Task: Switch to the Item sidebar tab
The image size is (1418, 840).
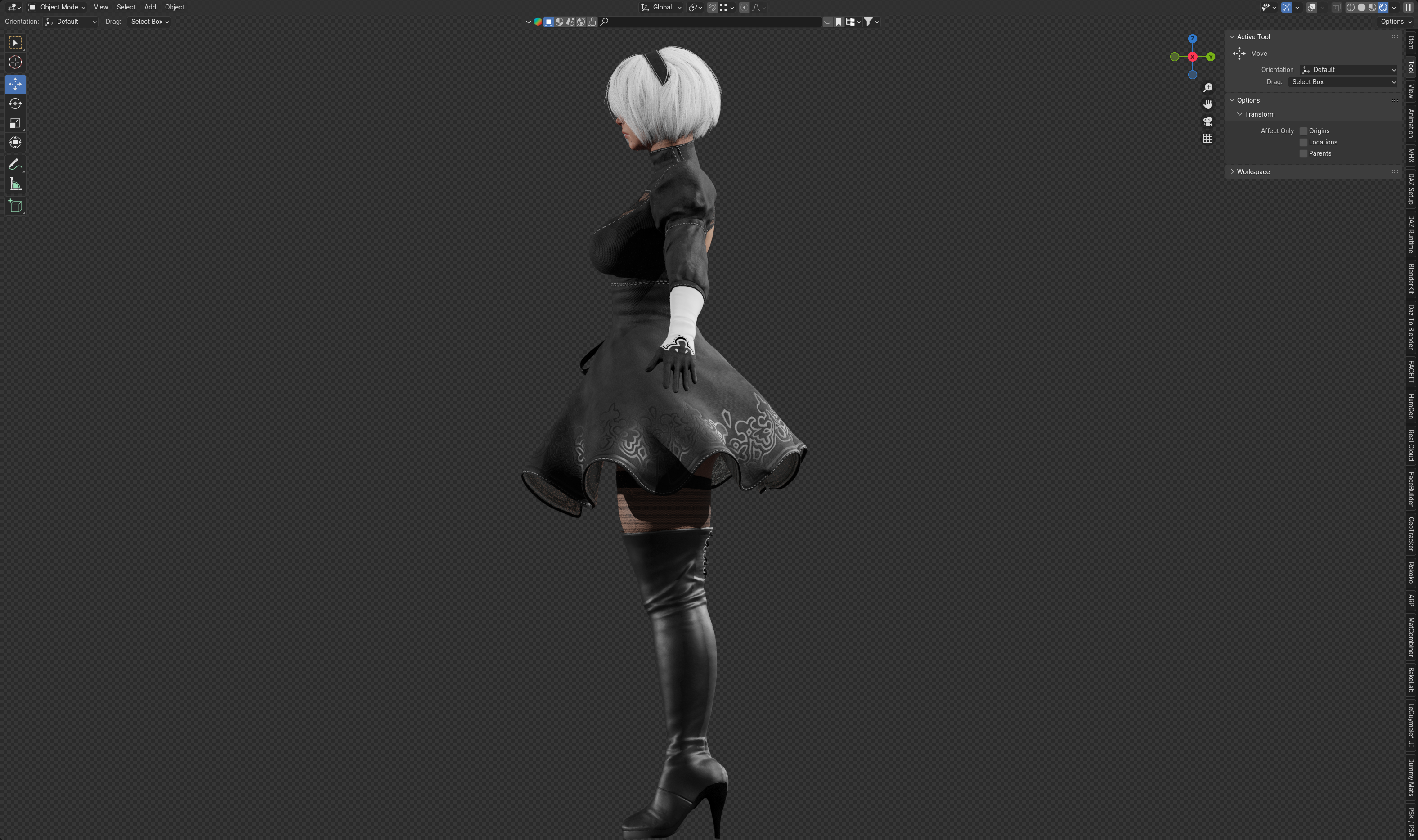Action: pyautogui.click(x=1411, y=42)
